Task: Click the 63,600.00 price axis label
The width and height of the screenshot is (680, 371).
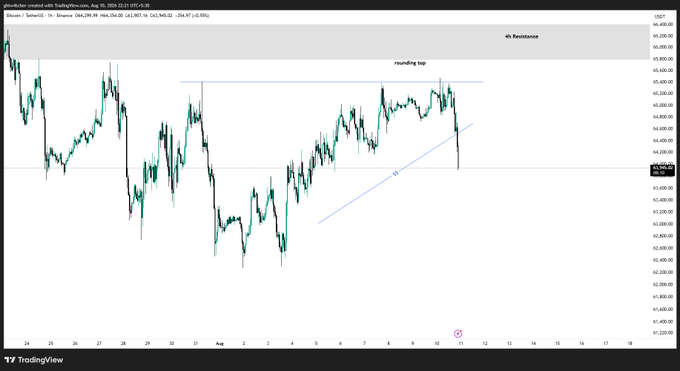Action: coord(663,188)
